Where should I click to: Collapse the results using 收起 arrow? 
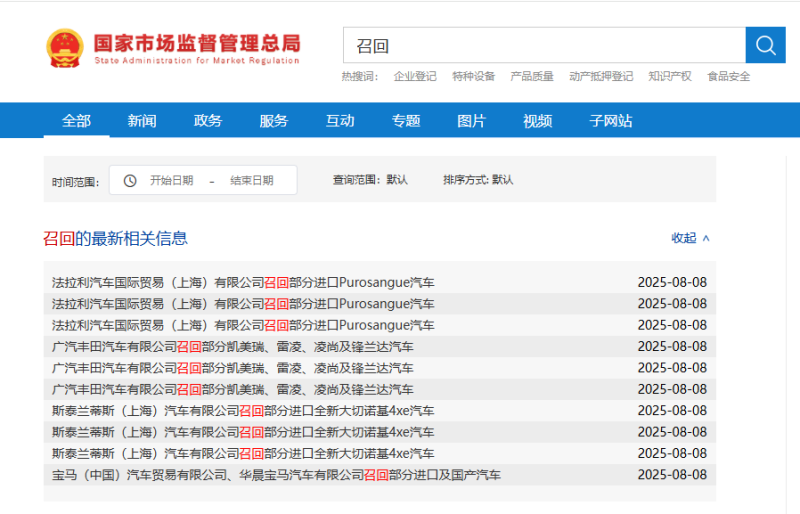coord(690,238)
